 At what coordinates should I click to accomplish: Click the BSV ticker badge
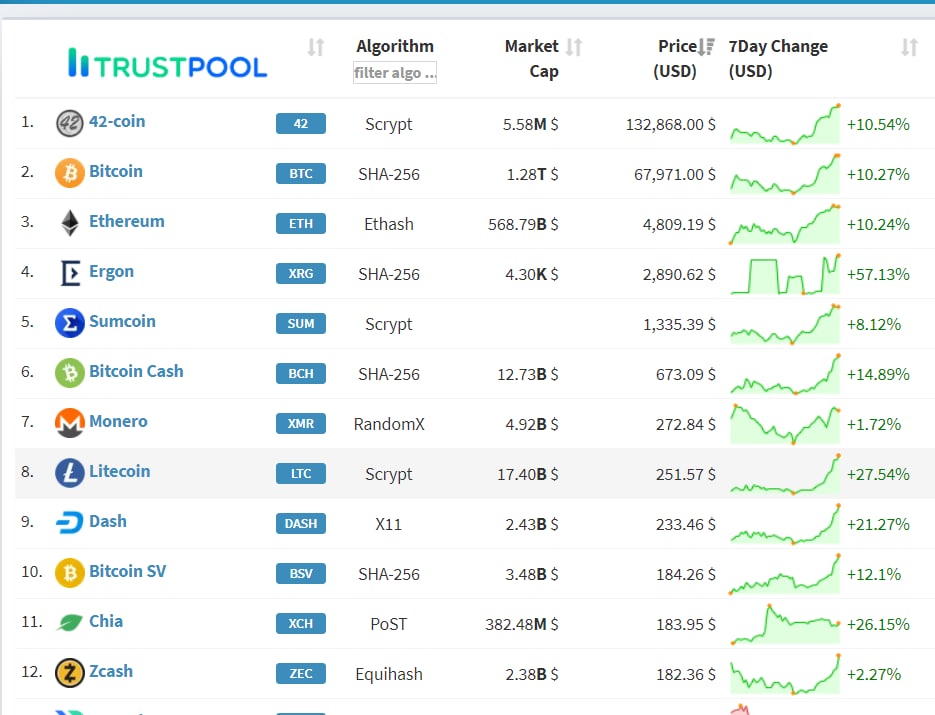[301, 574]
